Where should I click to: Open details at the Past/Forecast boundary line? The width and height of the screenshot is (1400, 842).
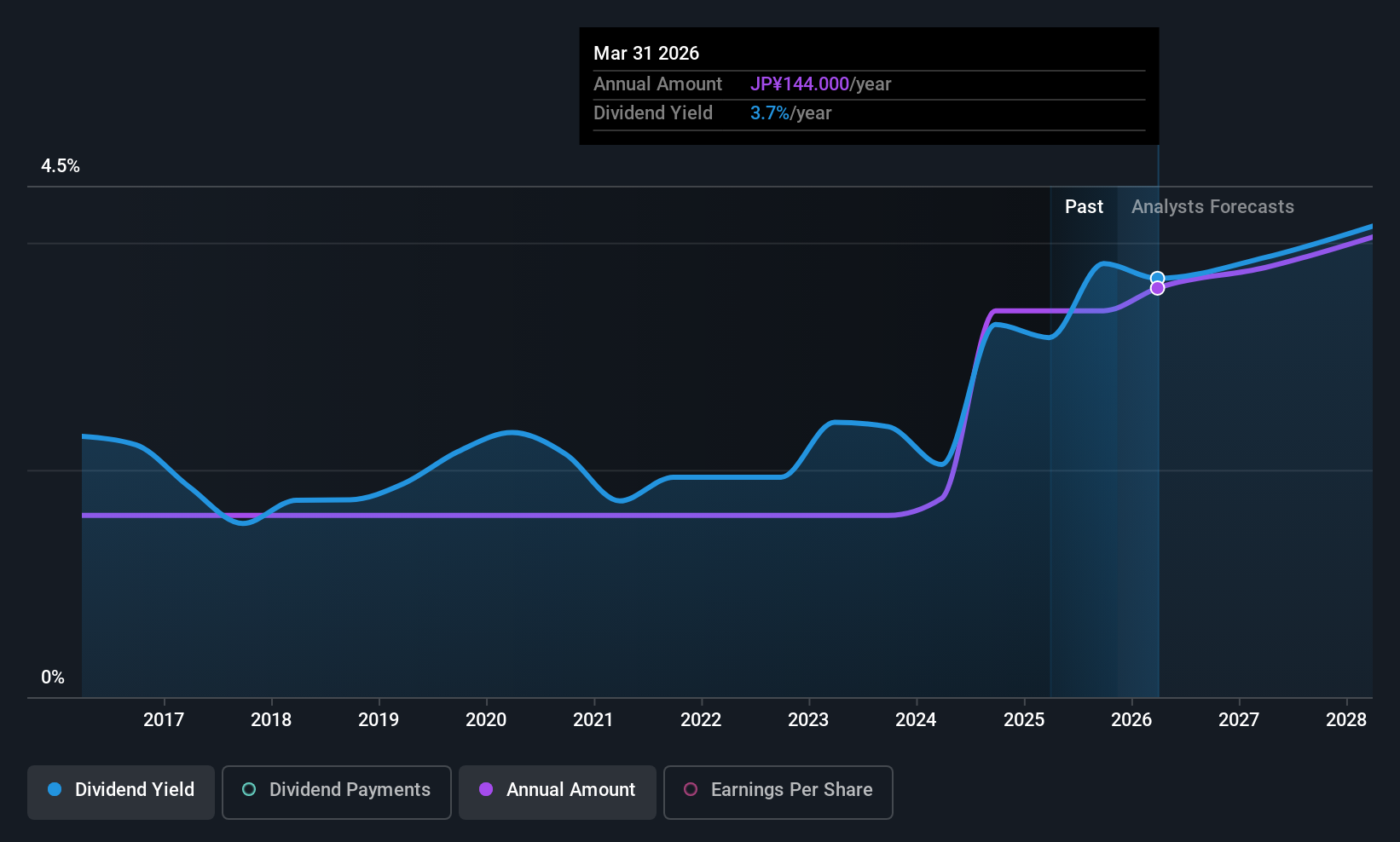pos(1157,426)
